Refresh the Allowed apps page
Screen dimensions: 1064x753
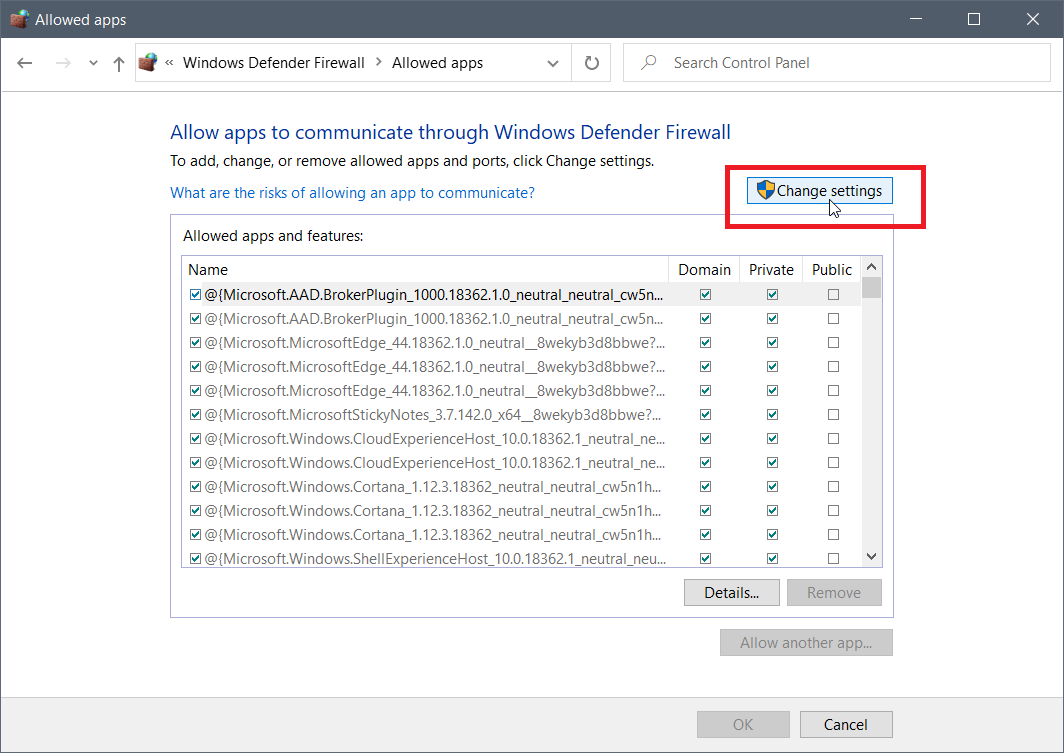click(591, 63)
